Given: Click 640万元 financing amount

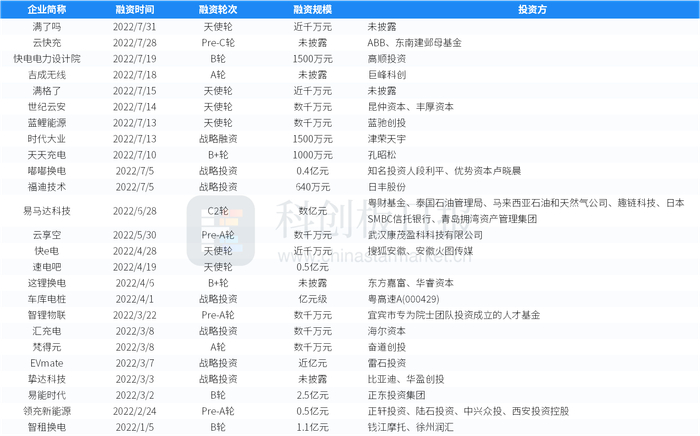Looking at the screenshot, I should pos(312,187).
